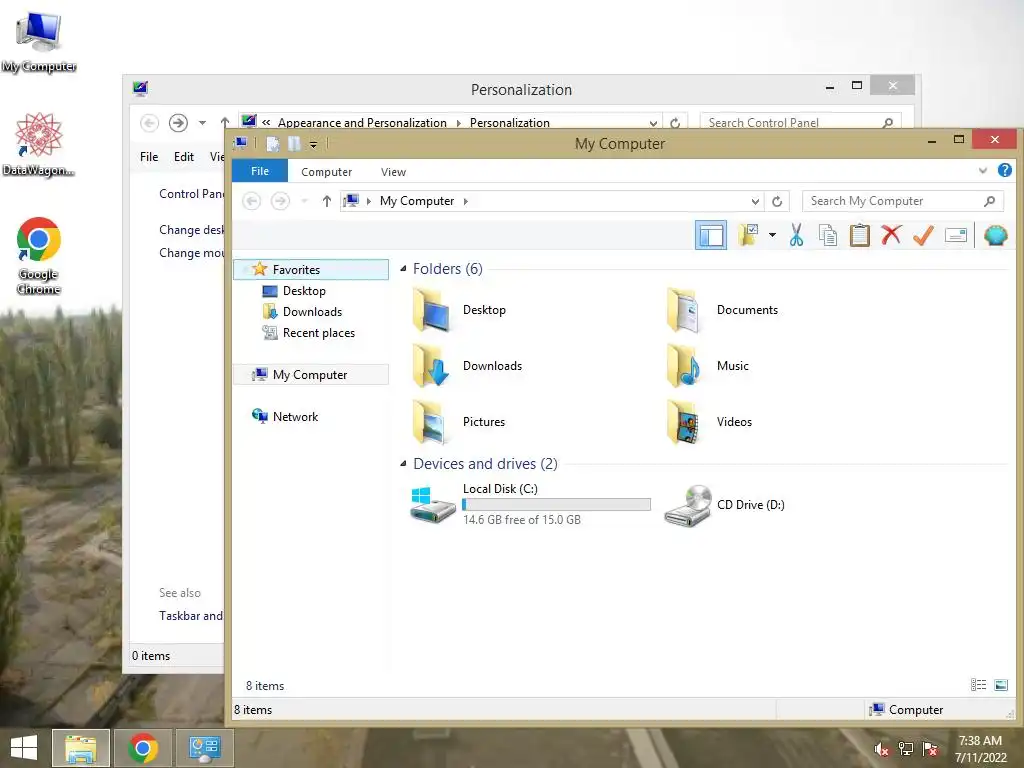Select the CD Drive (D:) icon
Screen dimensions: 1024x768
tap(688, 505)
